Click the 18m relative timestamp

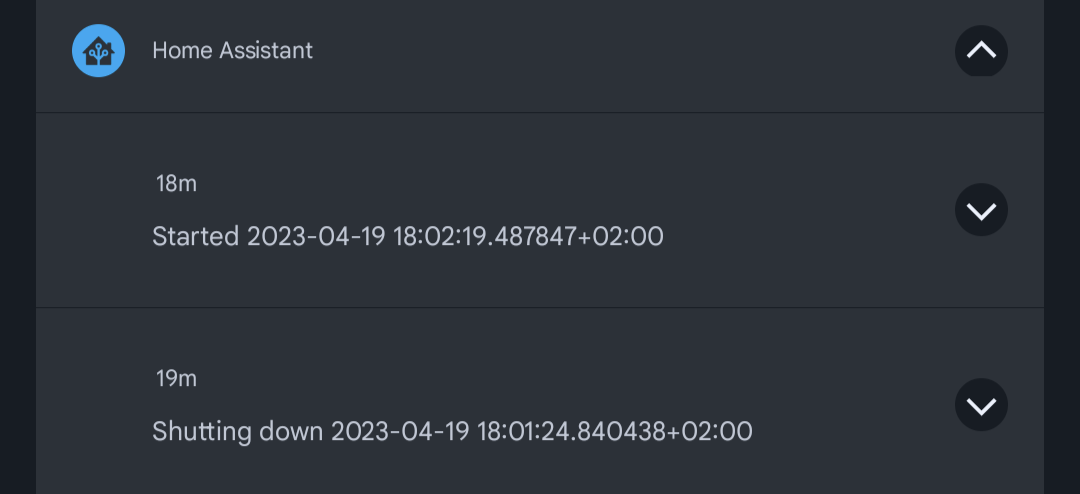pos(176,183)
